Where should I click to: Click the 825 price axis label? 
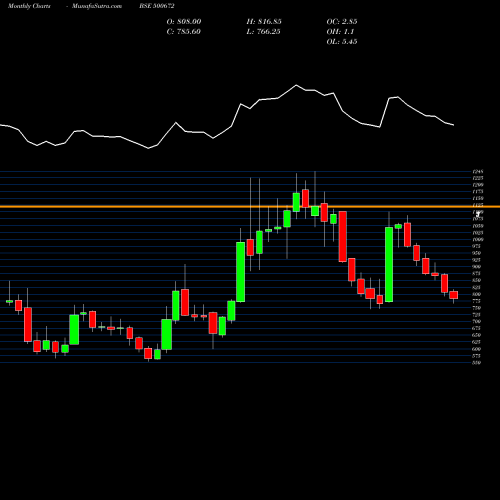477,287
